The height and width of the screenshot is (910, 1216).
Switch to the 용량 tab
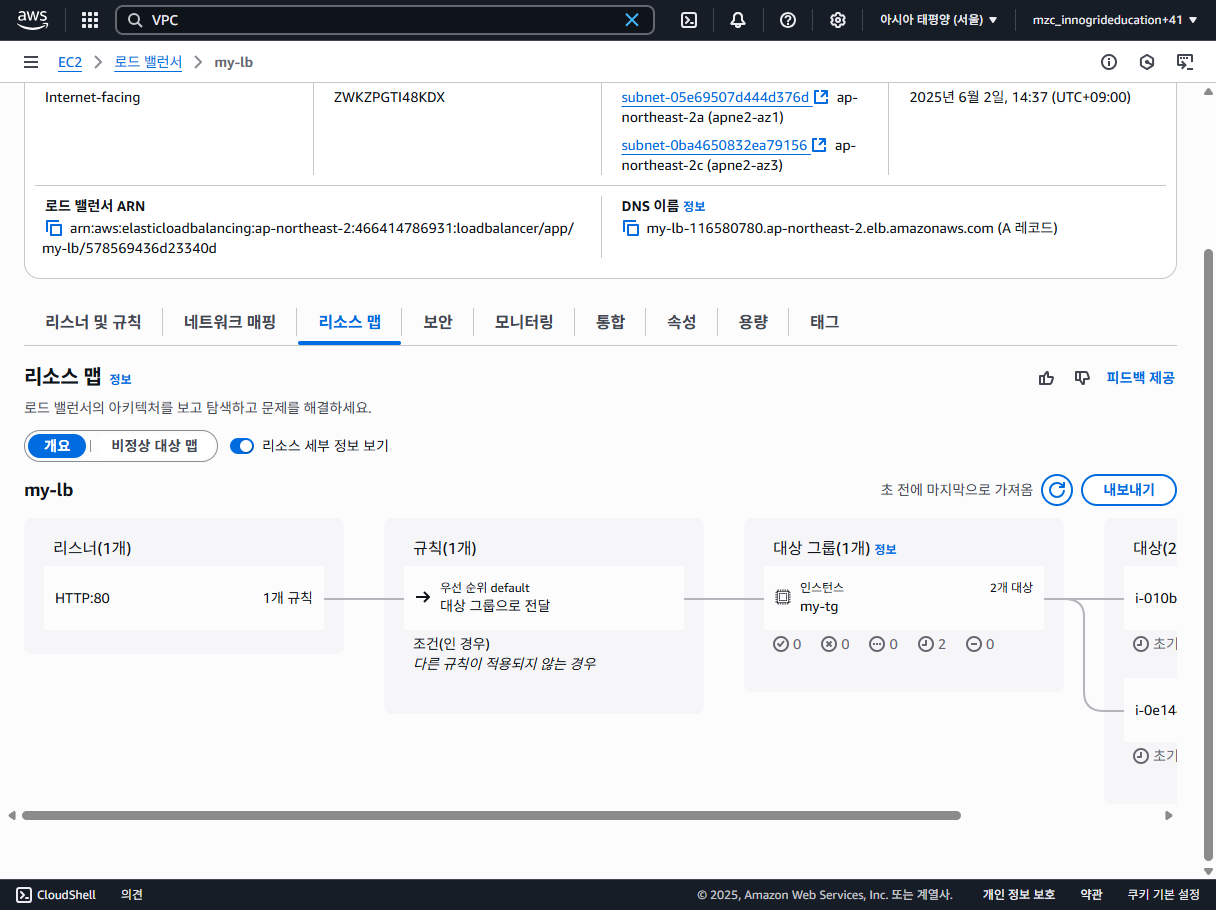click(x=753, y=322)
